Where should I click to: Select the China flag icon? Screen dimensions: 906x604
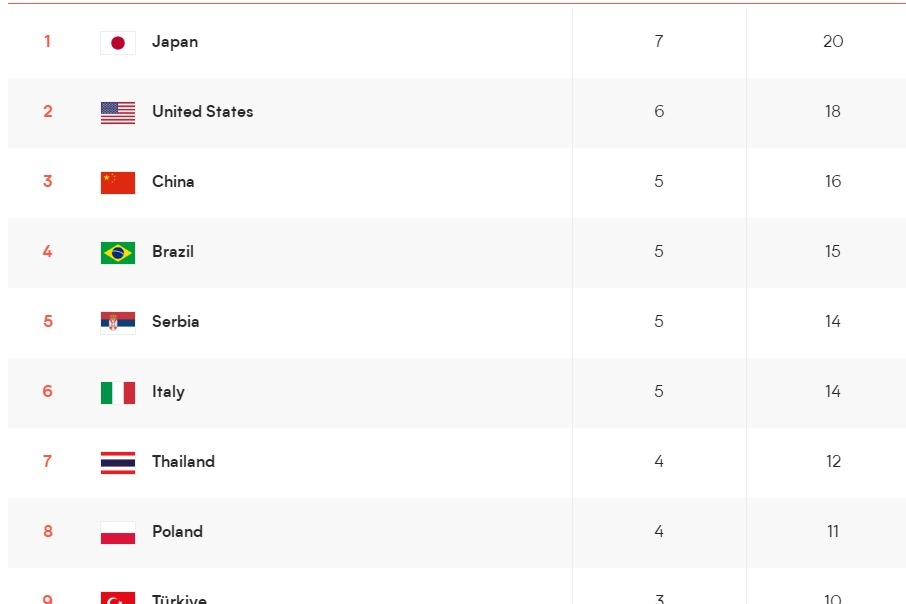(118, 183)
